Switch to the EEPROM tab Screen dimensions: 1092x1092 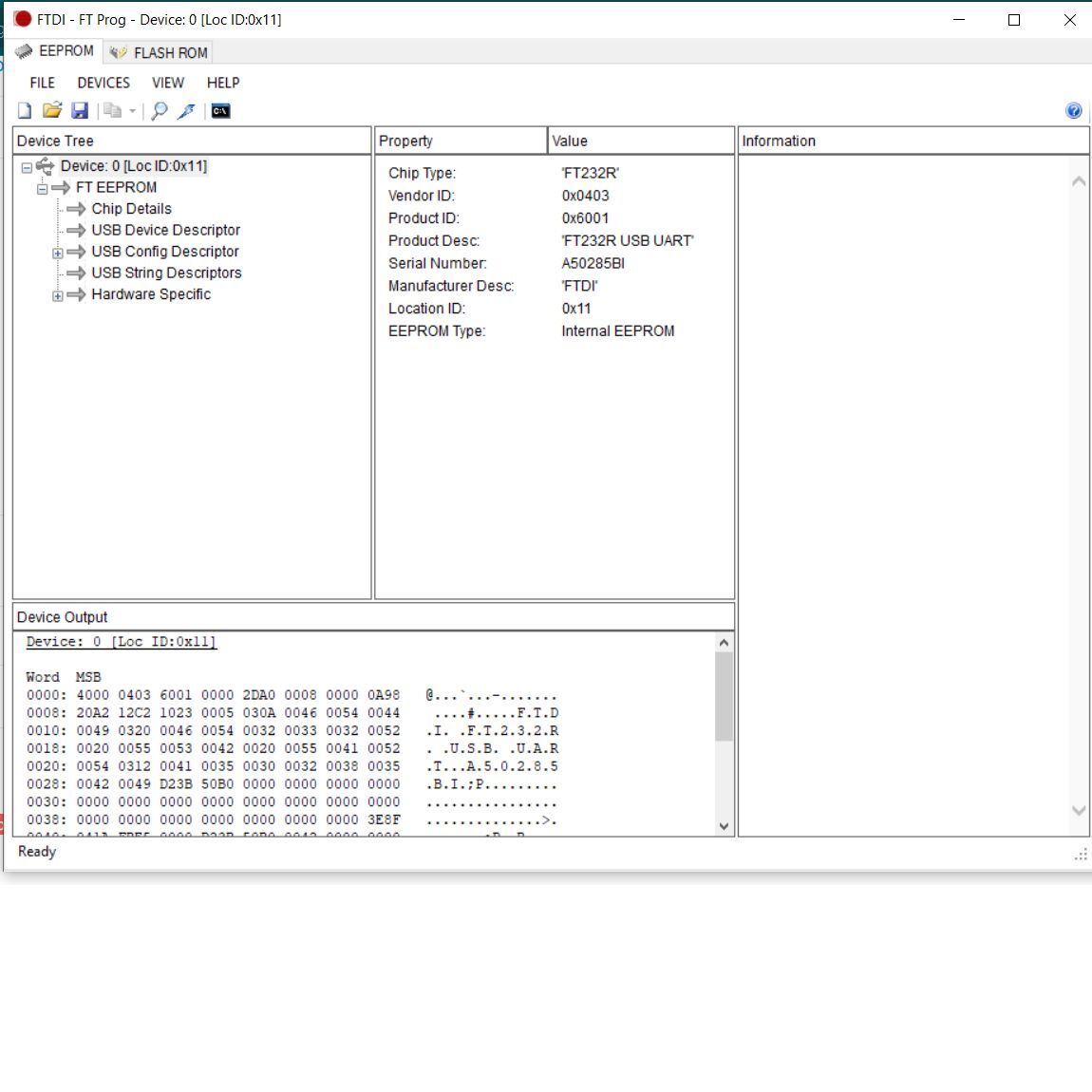pos(55,51)
